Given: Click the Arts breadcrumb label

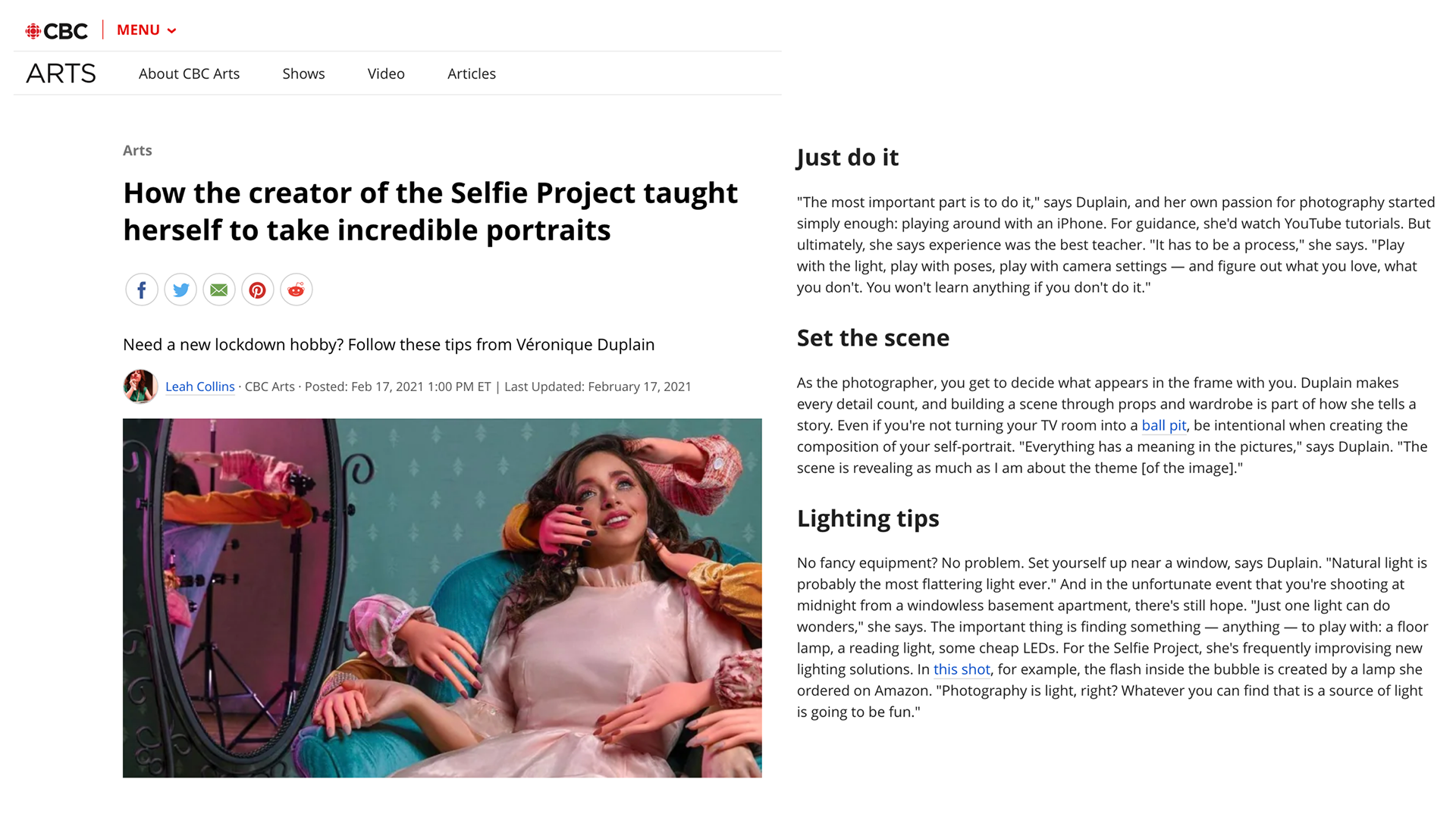Looking at the screenshot, I should pyautogui.click(x=137, y=150).
